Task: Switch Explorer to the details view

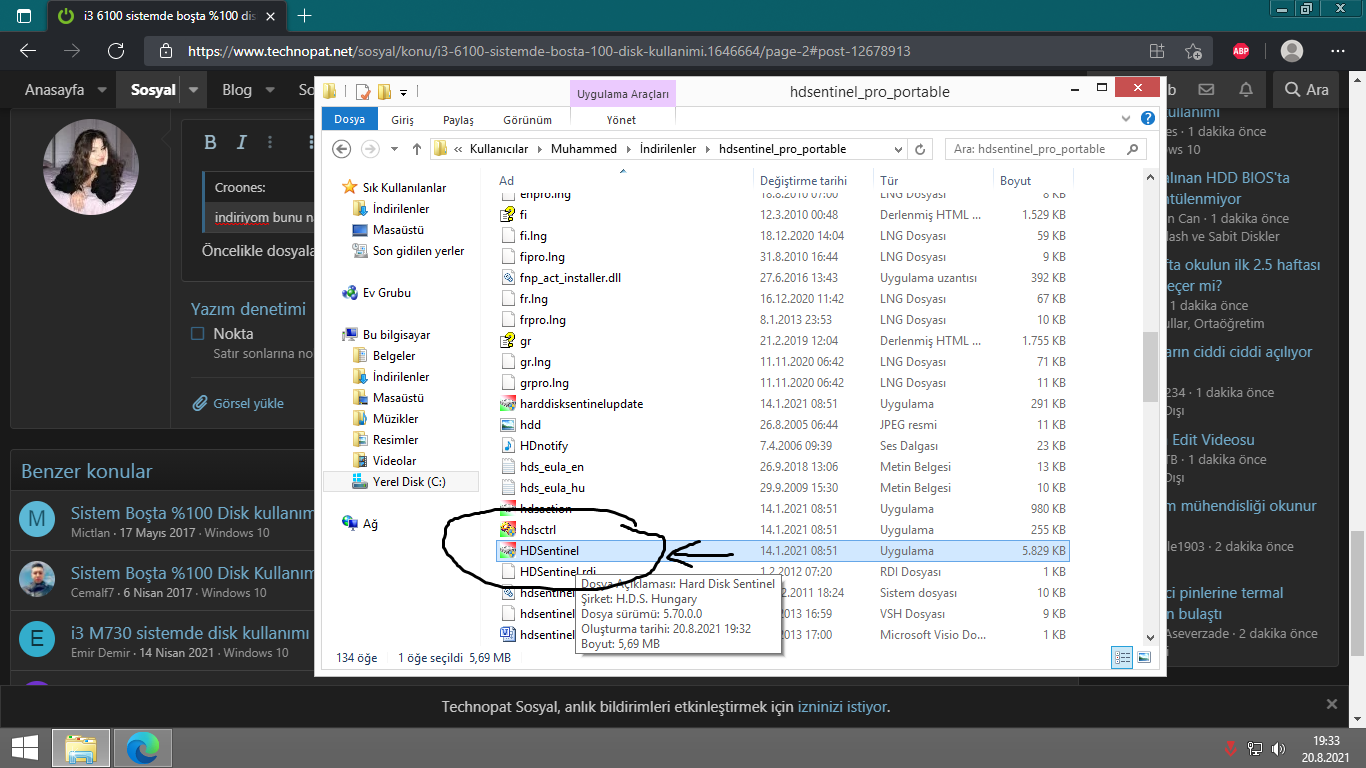Action: coord(1122,657)
